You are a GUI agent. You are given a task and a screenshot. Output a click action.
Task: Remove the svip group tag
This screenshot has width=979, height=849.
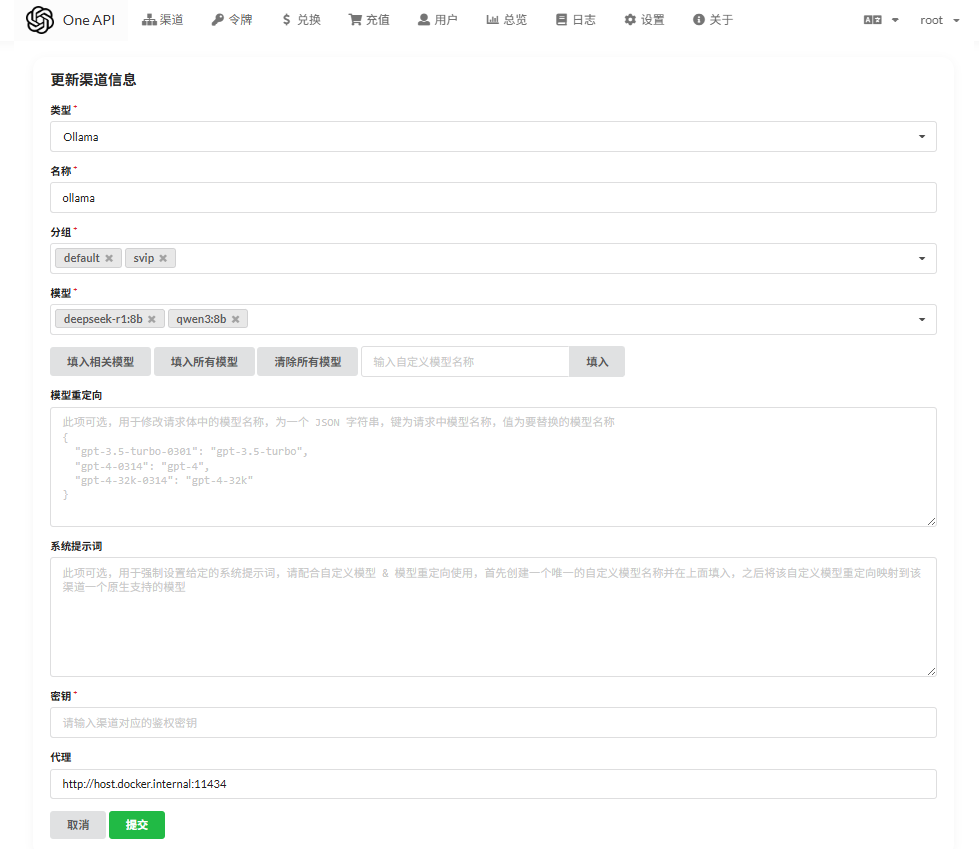(x=163, y=258)
